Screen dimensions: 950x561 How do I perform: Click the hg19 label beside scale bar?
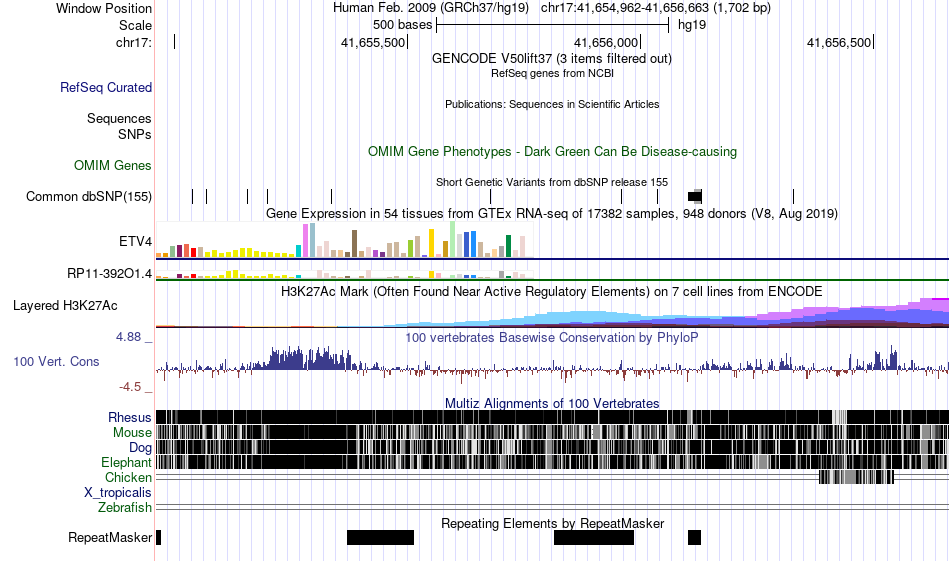[692, 25]
